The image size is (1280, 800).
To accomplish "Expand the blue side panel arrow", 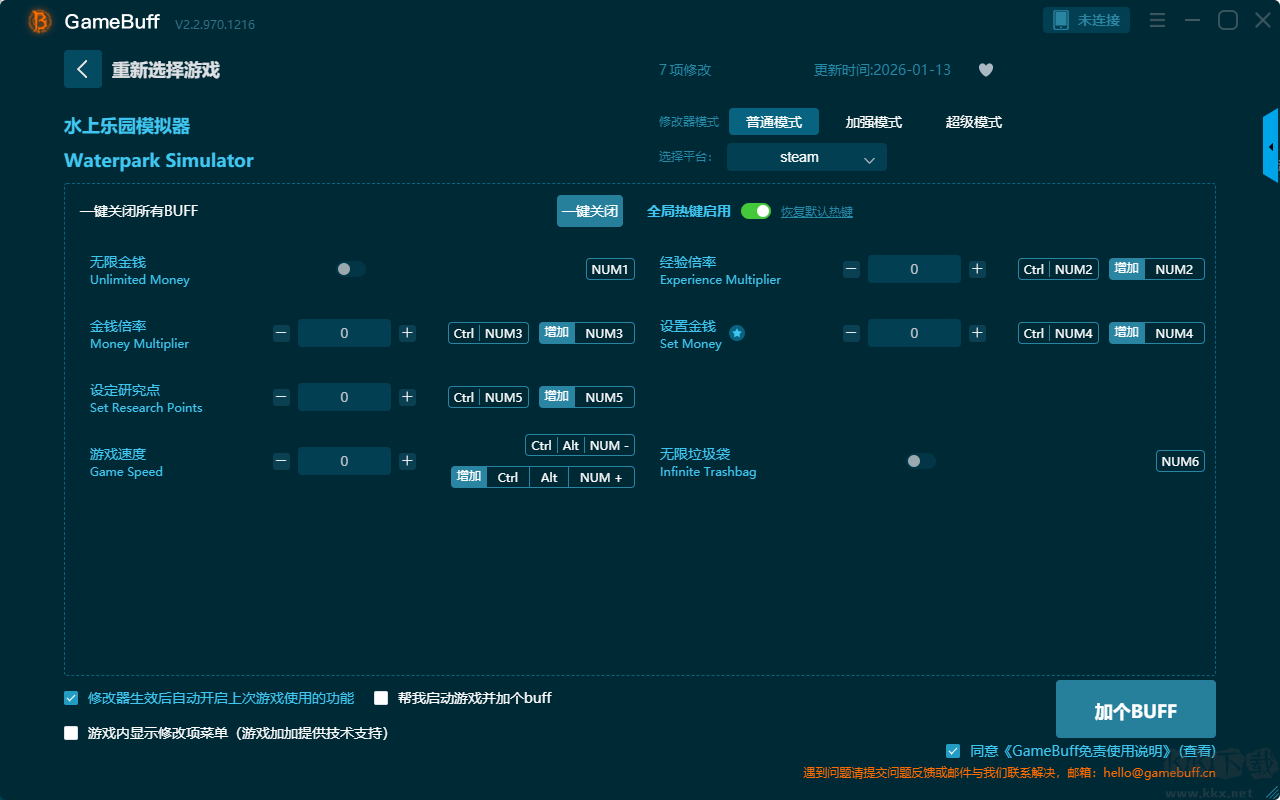I will click(x=1271, y=146).
